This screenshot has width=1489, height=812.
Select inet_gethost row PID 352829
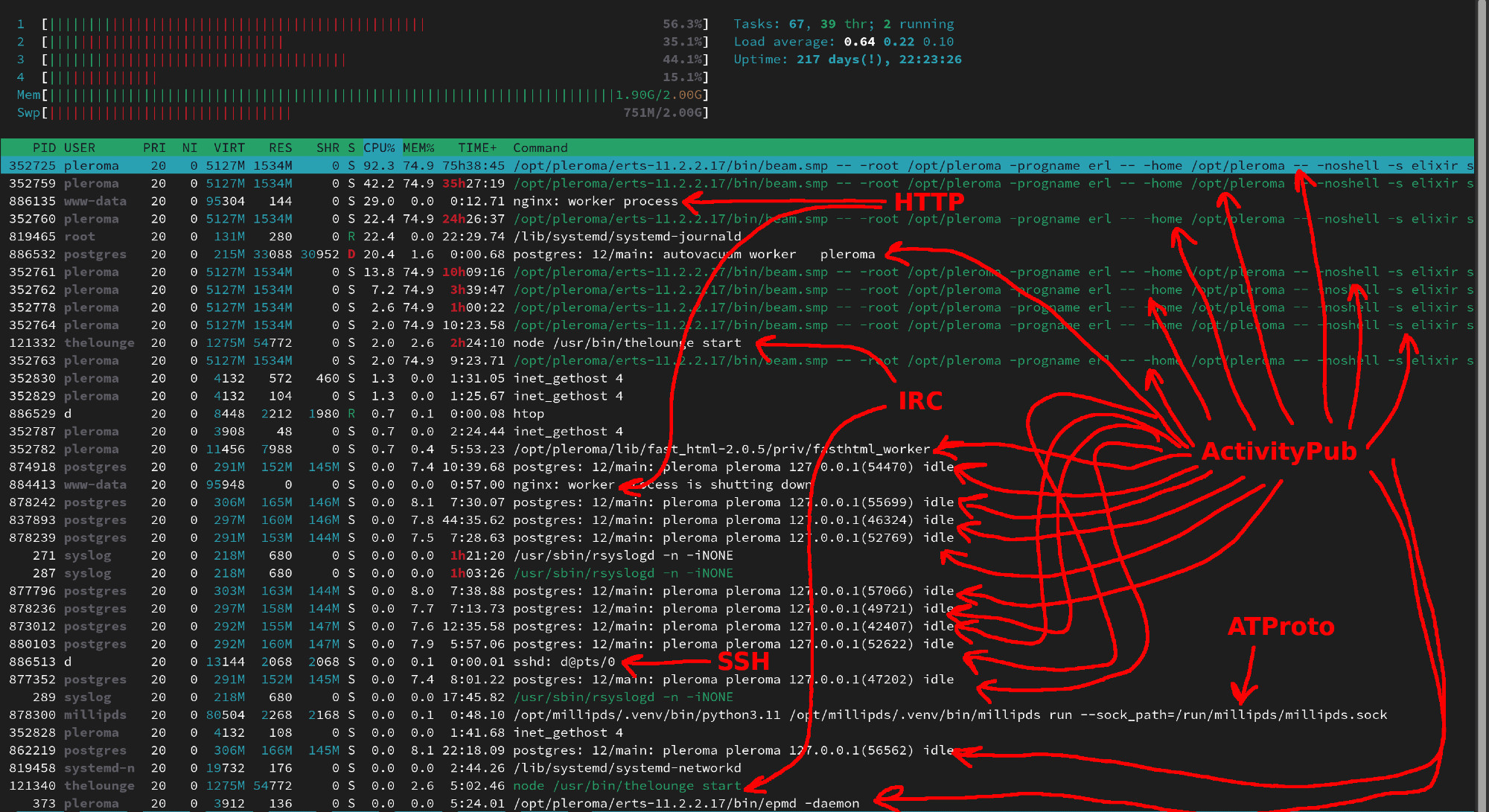(737, 396)
